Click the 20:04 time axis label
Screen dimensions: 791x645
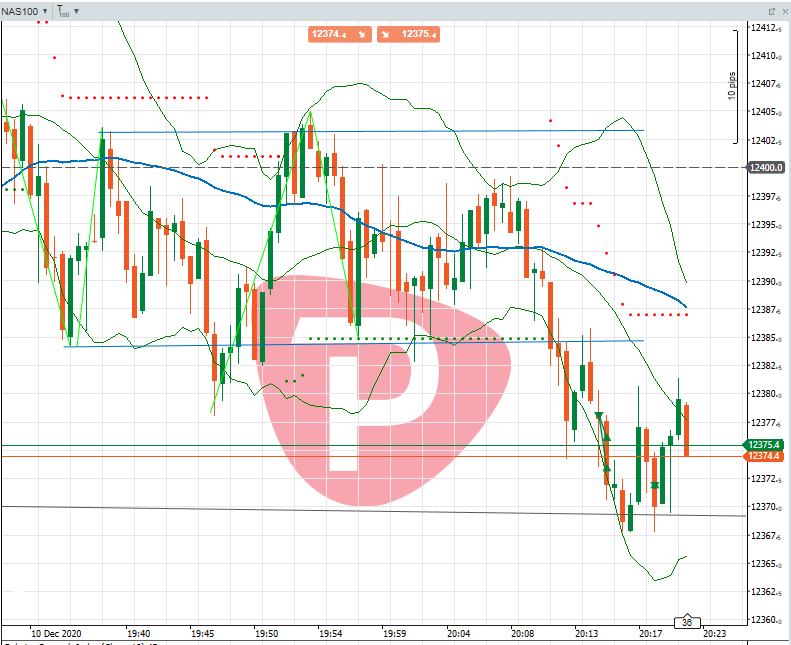click(459, 633)
